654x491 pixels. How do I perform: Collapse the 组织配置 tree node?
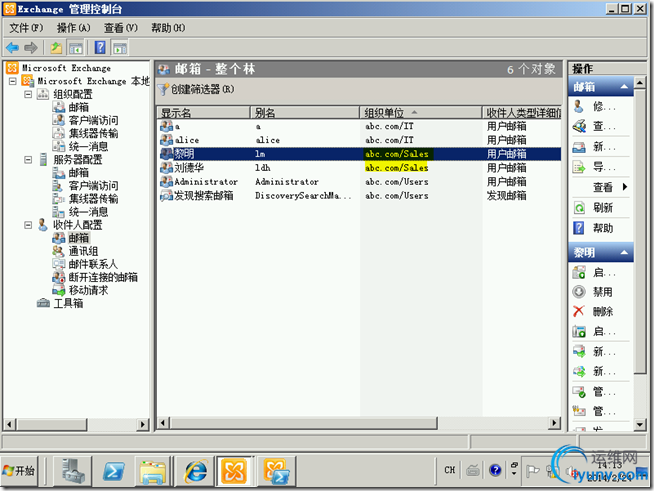(x=28, y=94)
